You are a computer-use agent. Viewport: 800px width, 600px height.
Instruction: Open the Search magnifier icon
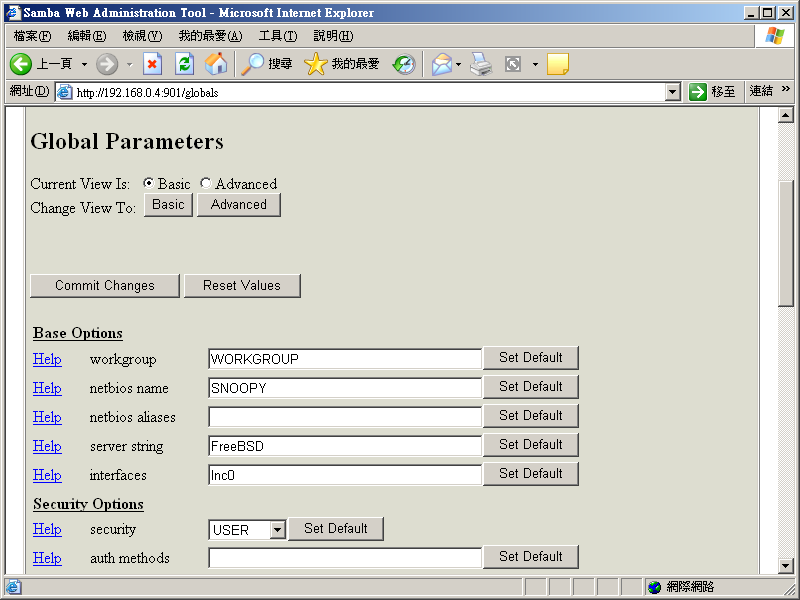254,64
